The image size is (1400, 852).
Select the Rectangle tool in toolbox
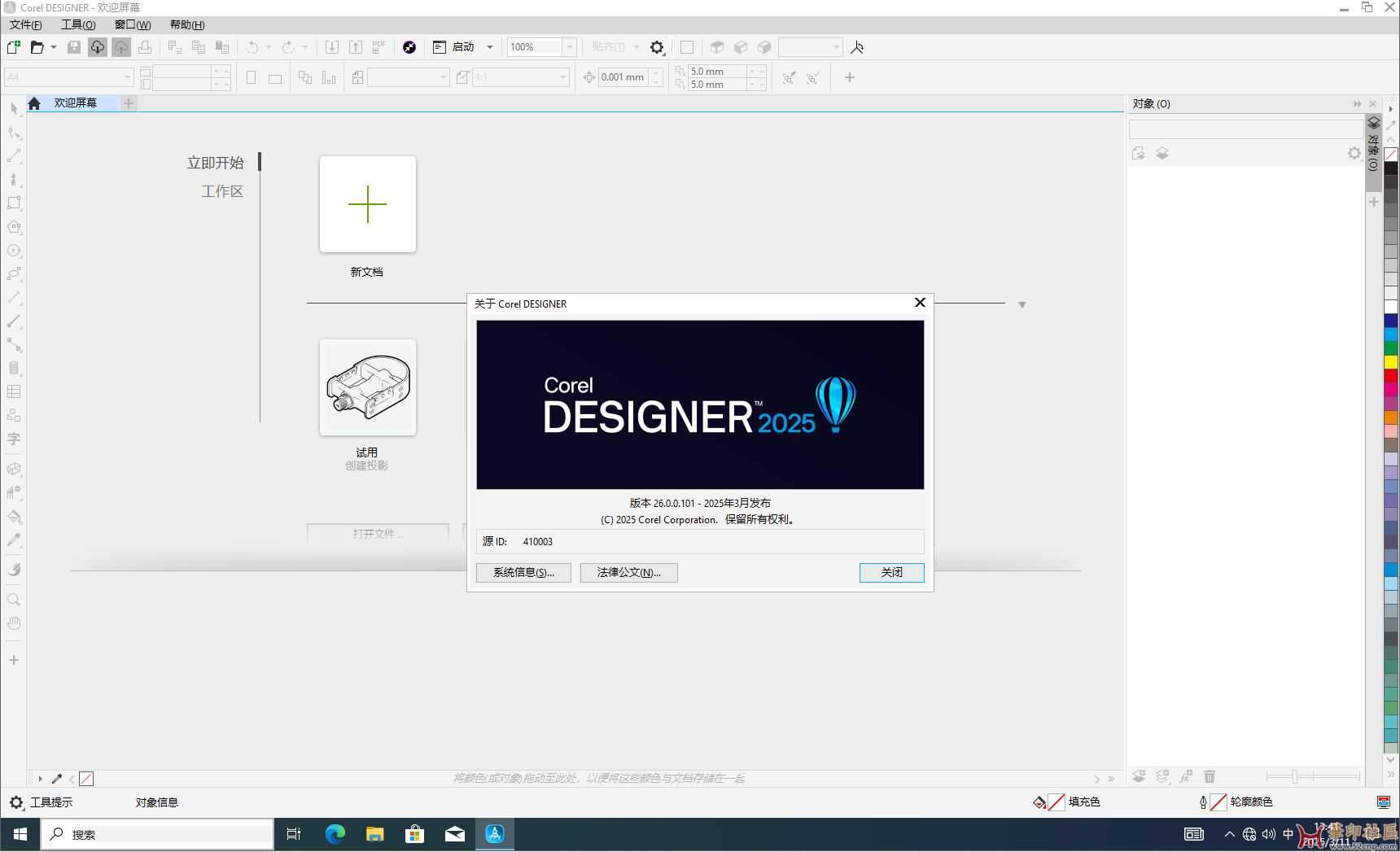[14, 203]
